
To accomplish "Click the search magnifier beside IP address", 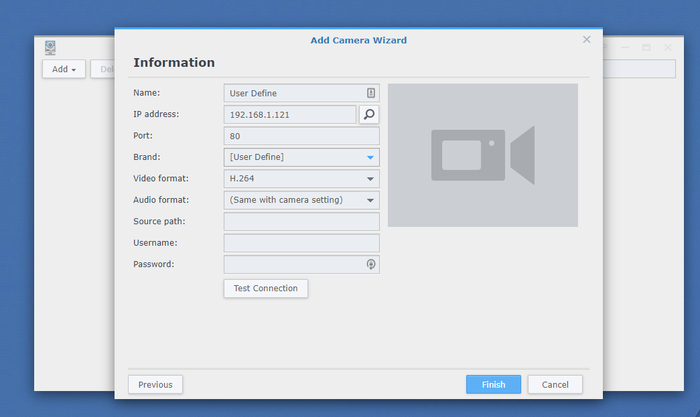I will [369, 115].
